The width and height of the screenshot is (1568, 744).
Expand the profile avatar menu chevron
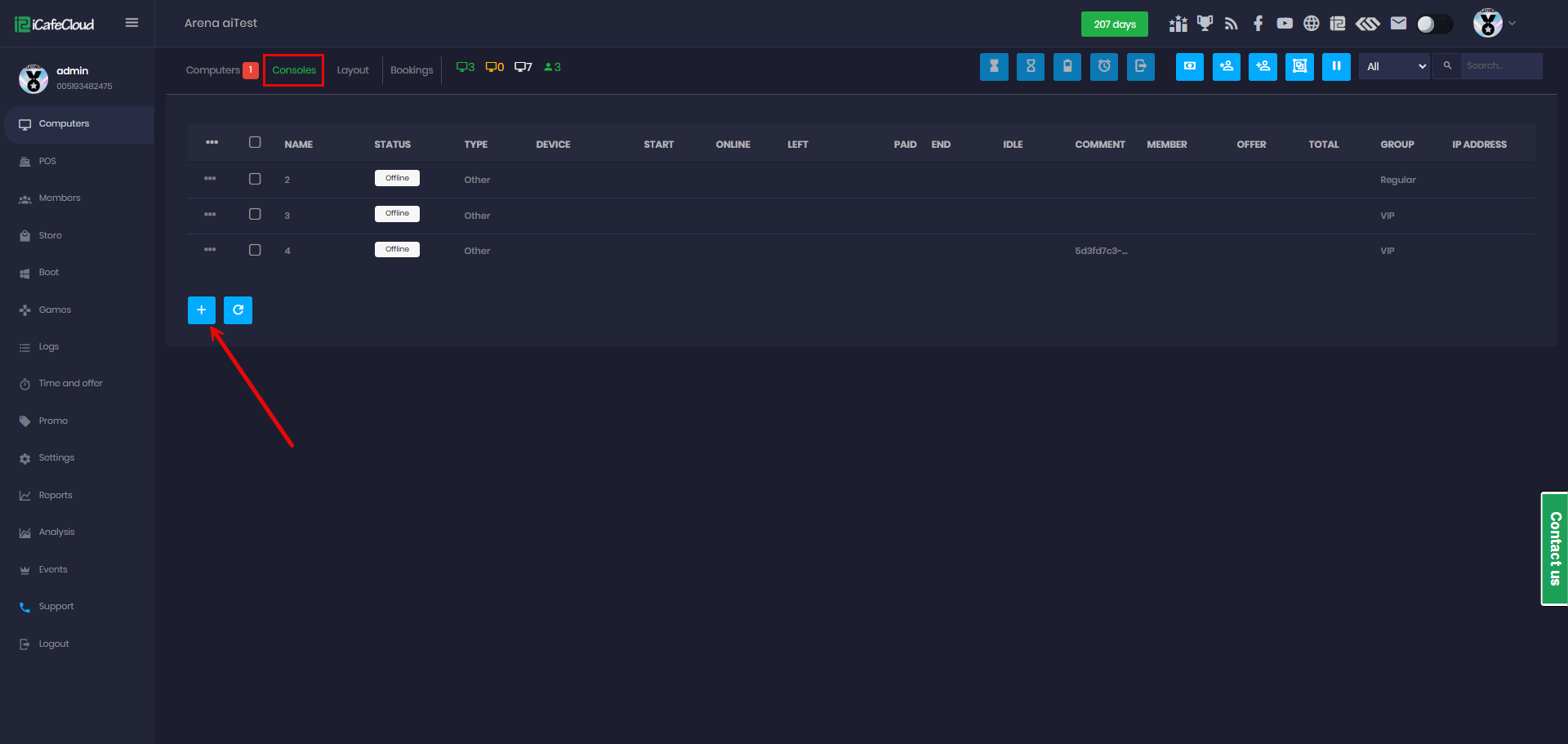coord(1512,24)
